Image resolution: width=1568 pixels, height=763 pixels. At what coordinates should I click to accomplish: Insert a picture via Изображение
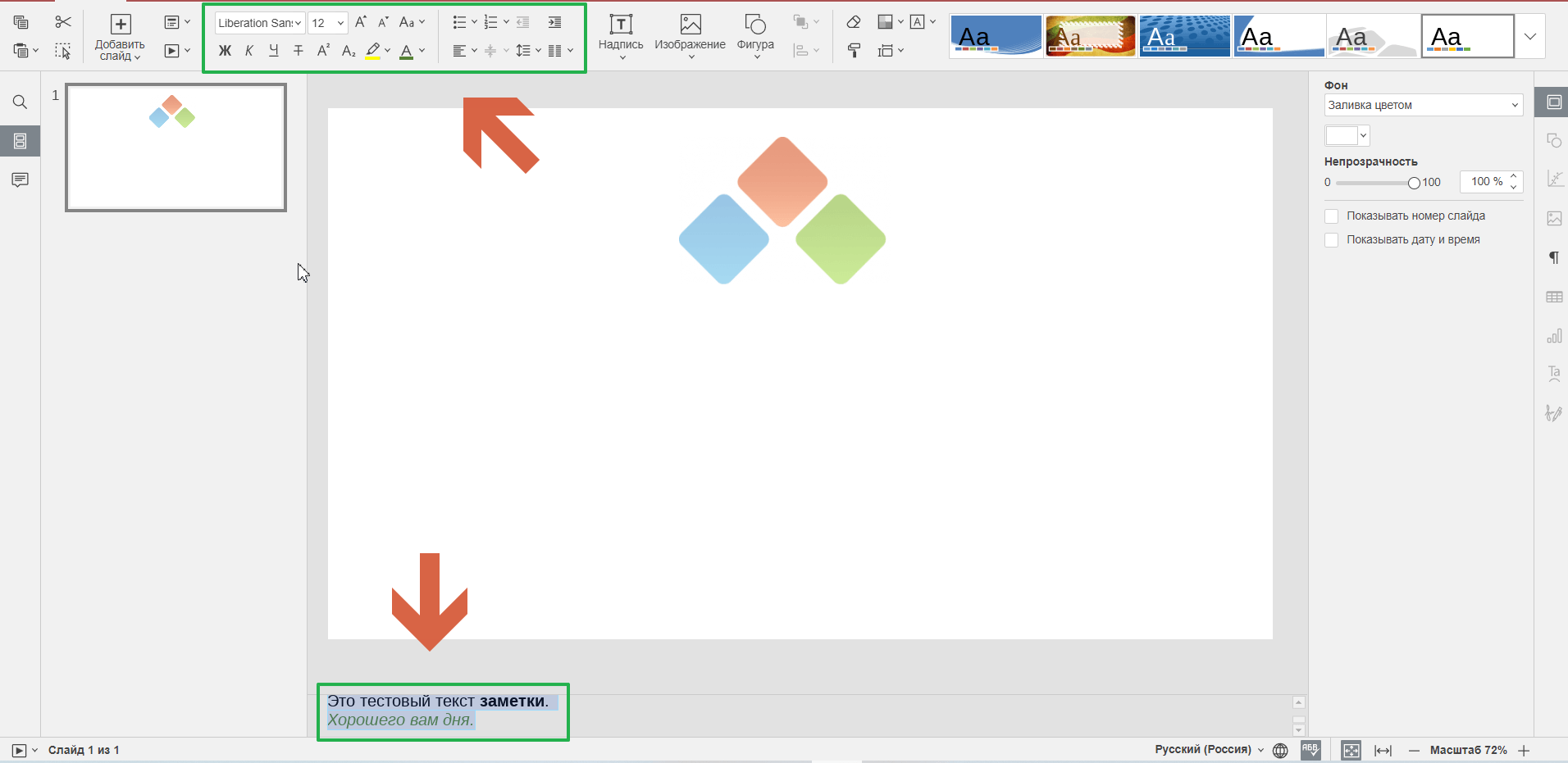click(690, 35)
